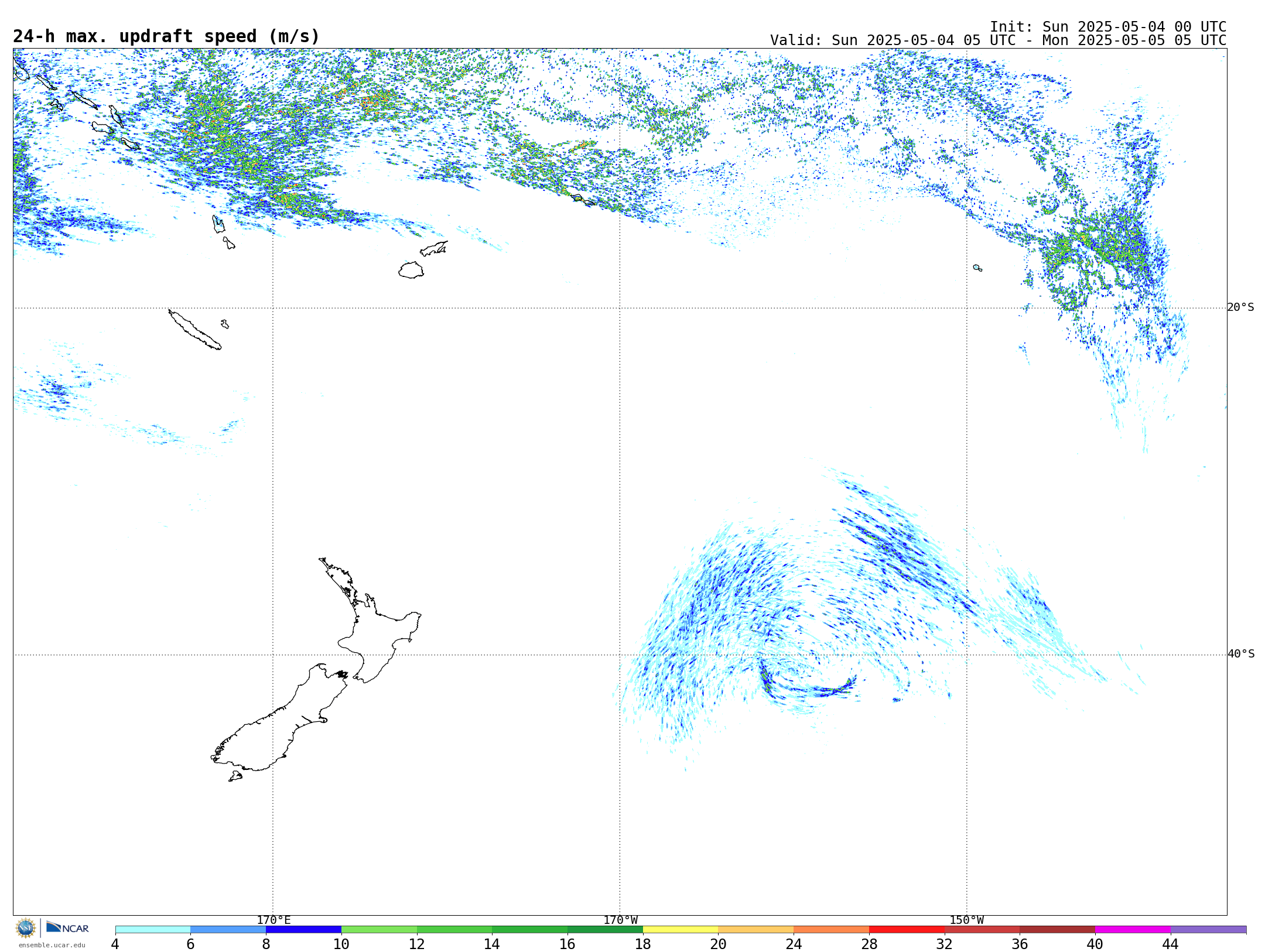
Task: Pick the dark green 16–18 colorbar swatch
Action: click(x=605, y=930)
